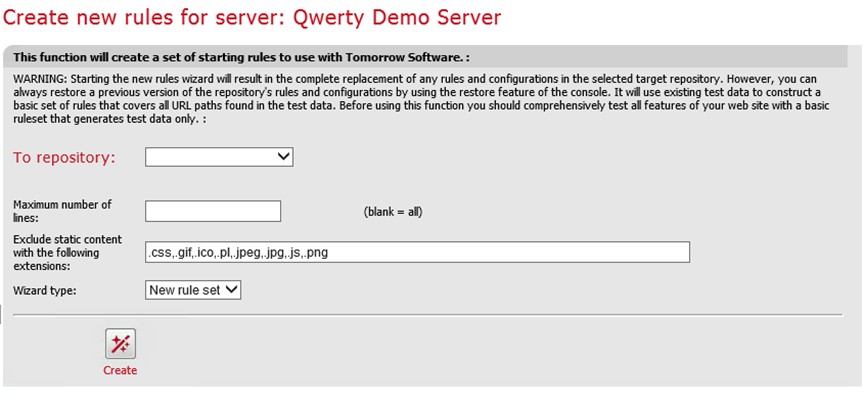Click the arrow next to New rule set
The height and width of the screenshot is (406, 866).
232,290
